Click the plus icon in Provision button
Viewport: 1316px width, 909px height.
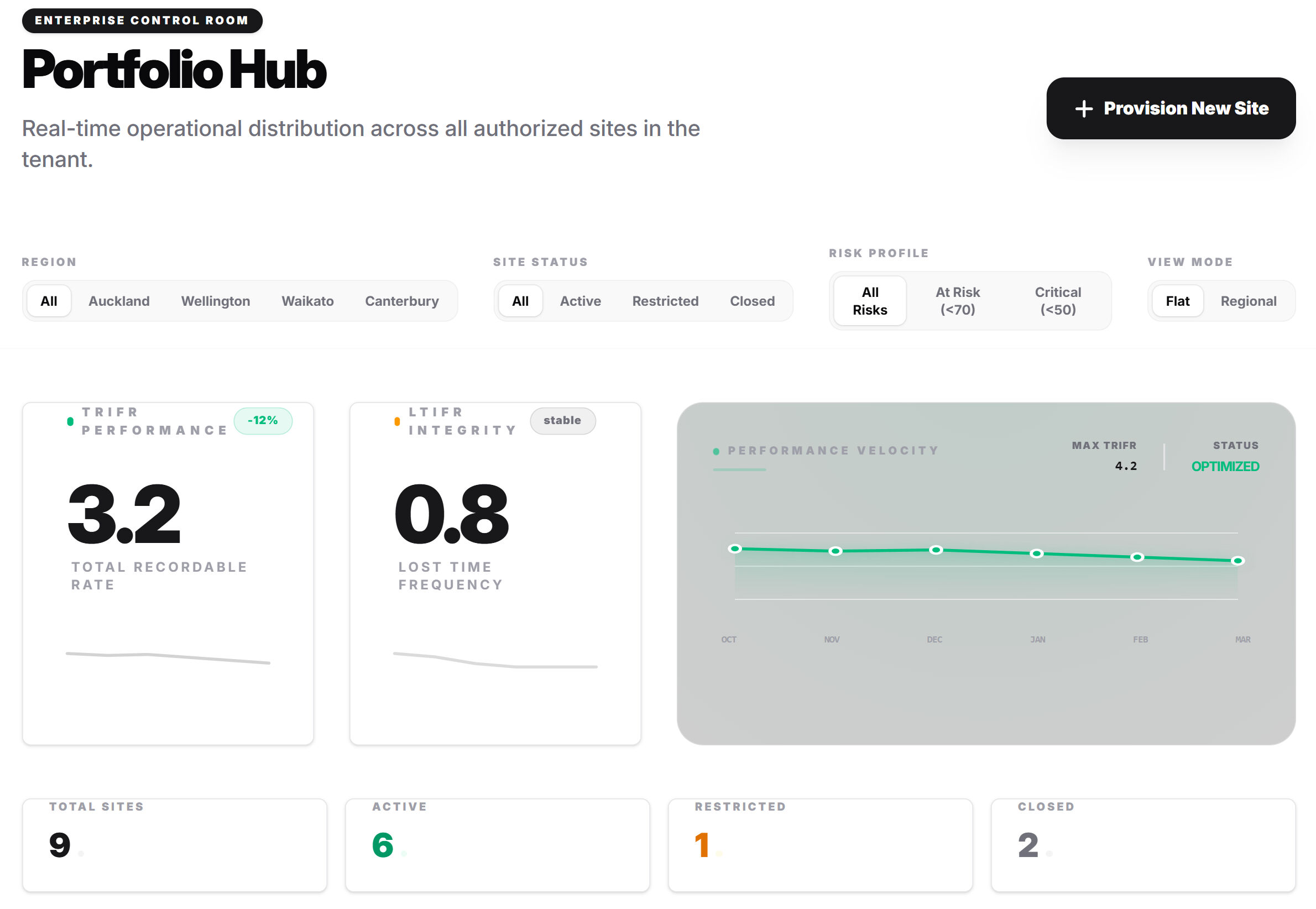[x=1083, y=109]
